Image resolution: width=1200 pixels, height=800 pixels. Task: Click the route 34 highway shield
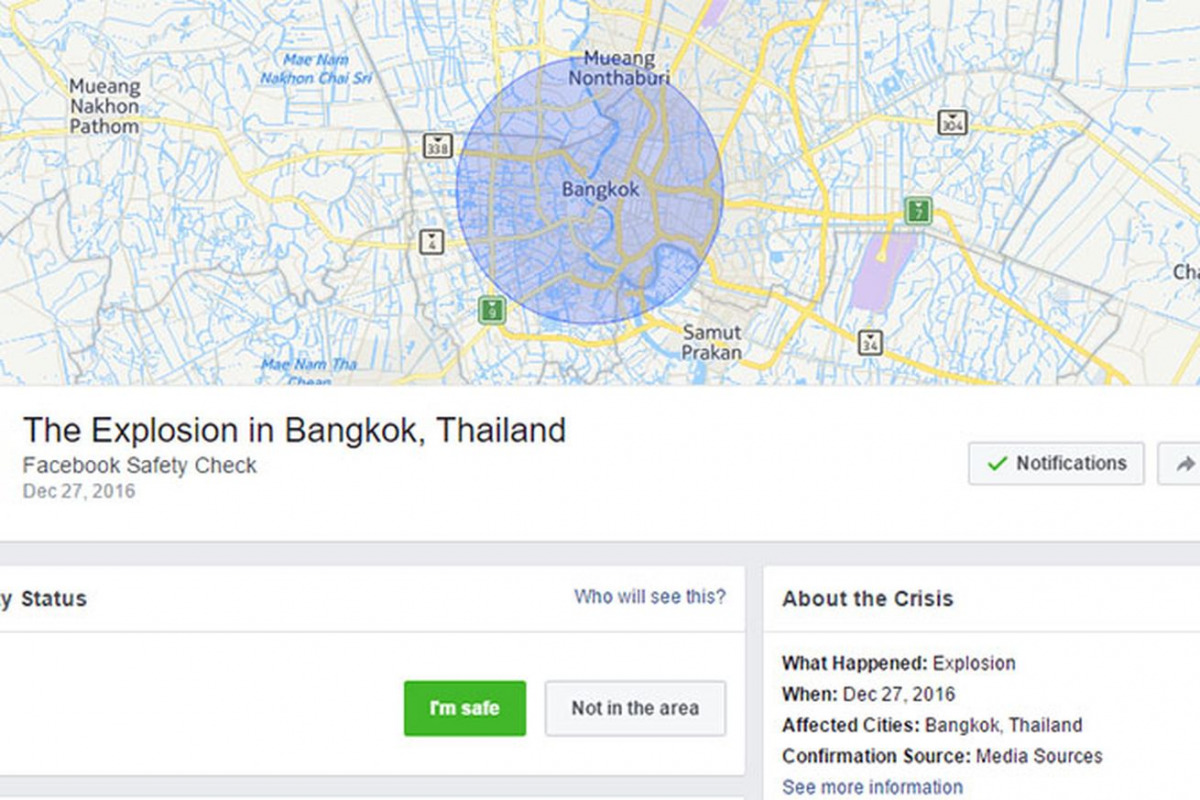click(x=870, y=342)
